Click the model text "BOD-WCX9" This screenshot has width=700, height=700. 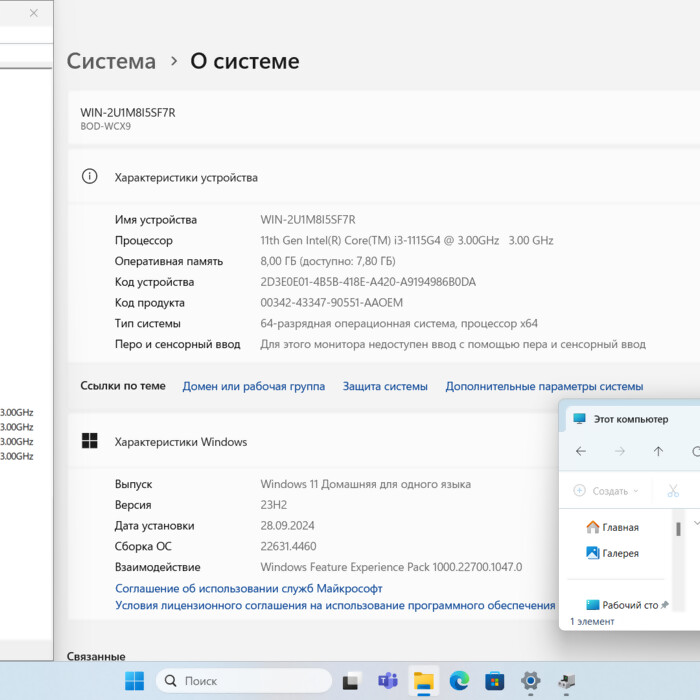pyautogui.click(x=105, y=126)
